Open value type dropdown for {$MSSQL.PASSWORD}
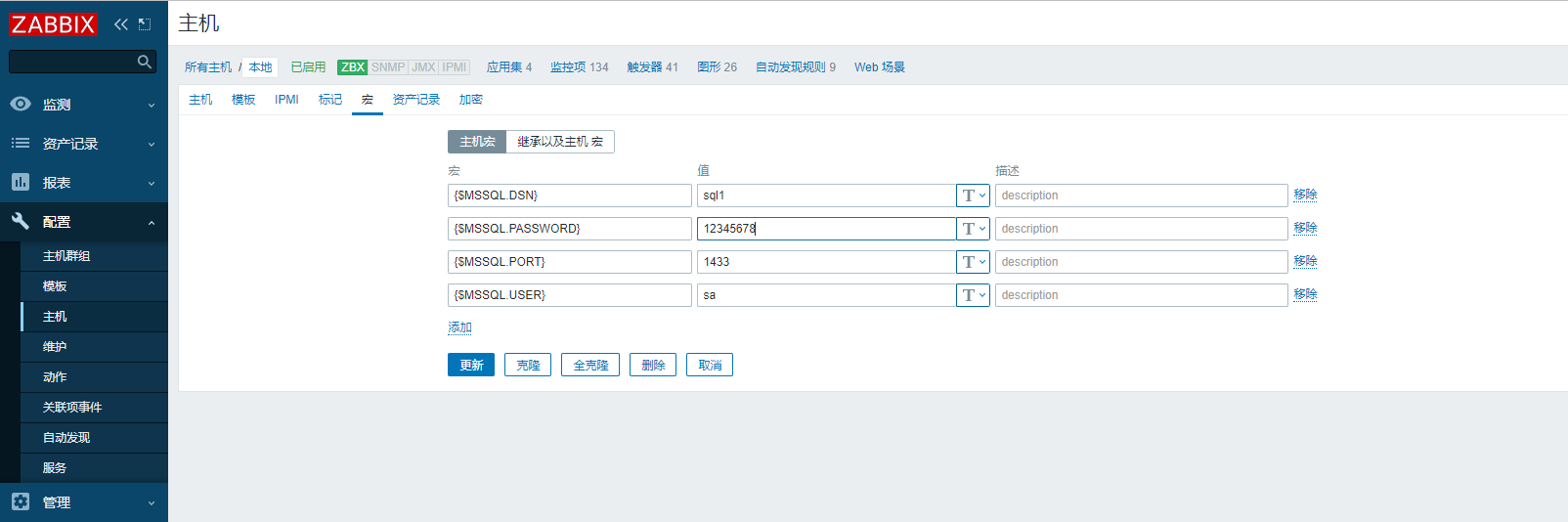 (973, 229)
